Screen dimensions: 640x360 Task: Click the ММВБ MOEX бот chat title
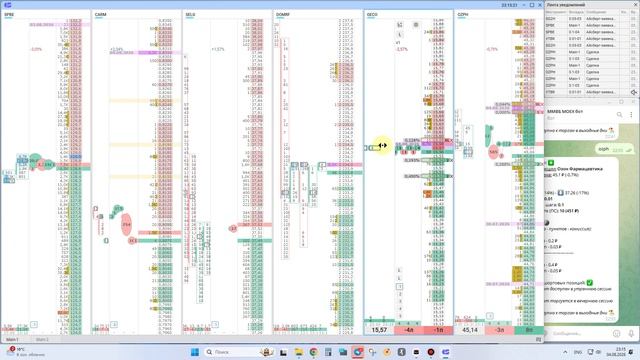pyautogui.click(x=565, y=111)
